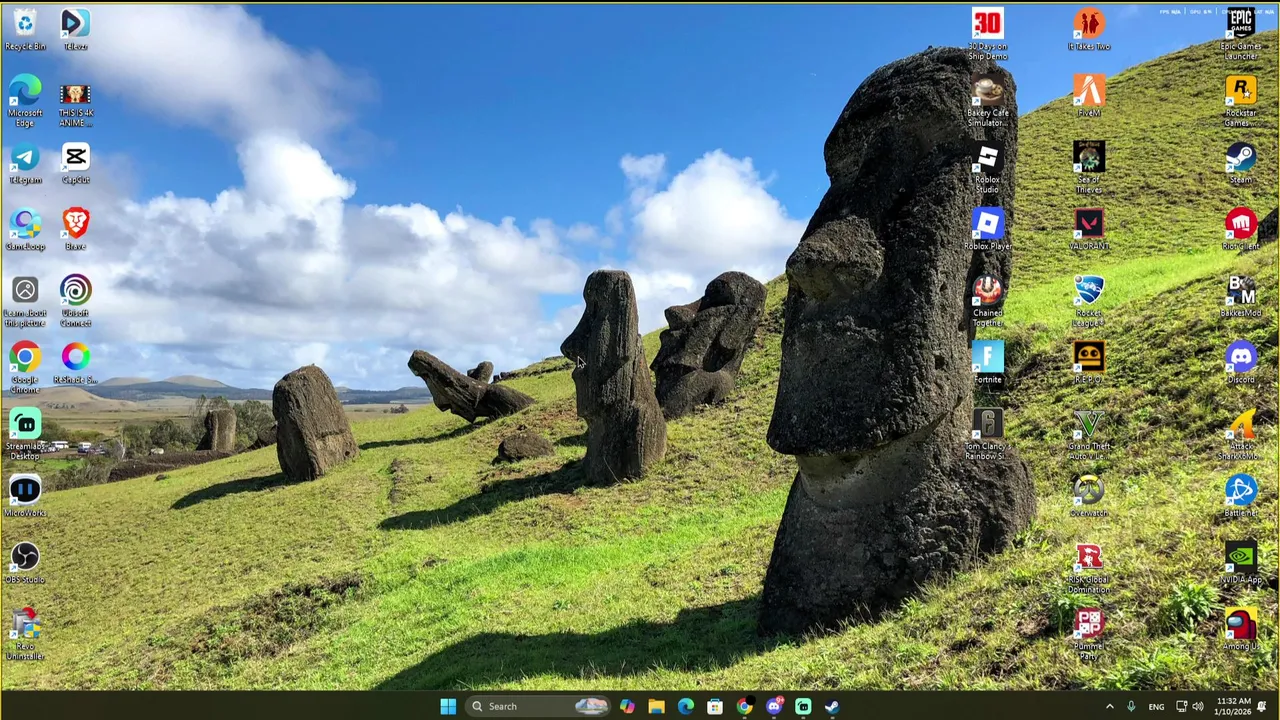Launch the Revo Uninstaller shortcut
Viewport: 1280px width, 720px height.
coord(25,635)
